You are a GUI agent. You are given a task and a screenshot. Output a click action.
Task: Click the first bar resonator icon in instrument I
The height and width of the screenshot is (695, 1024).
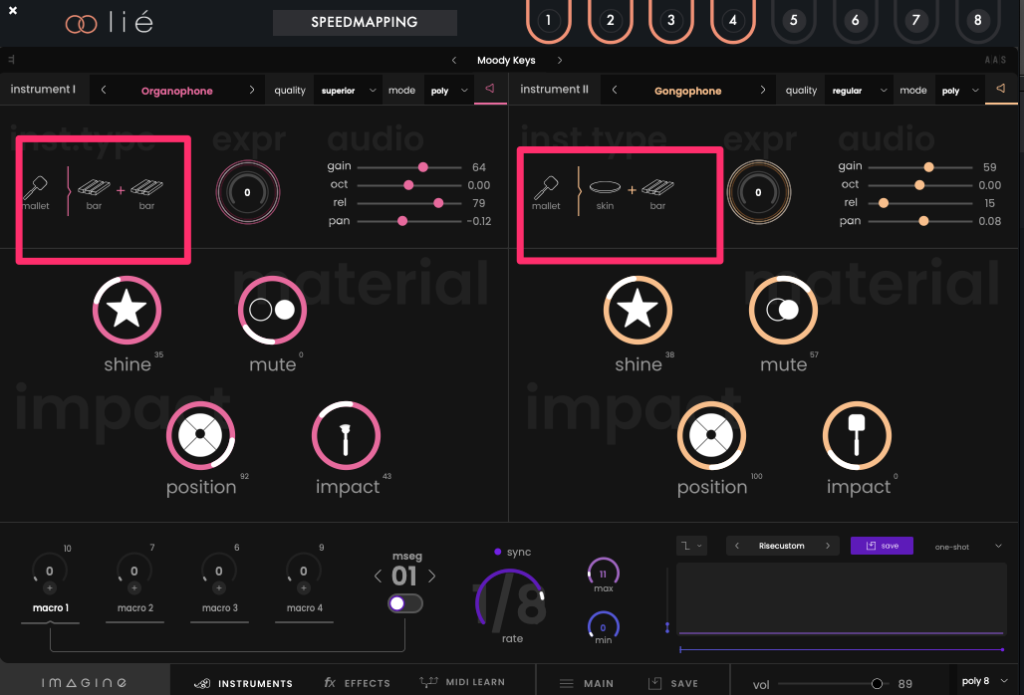(94, 188)
